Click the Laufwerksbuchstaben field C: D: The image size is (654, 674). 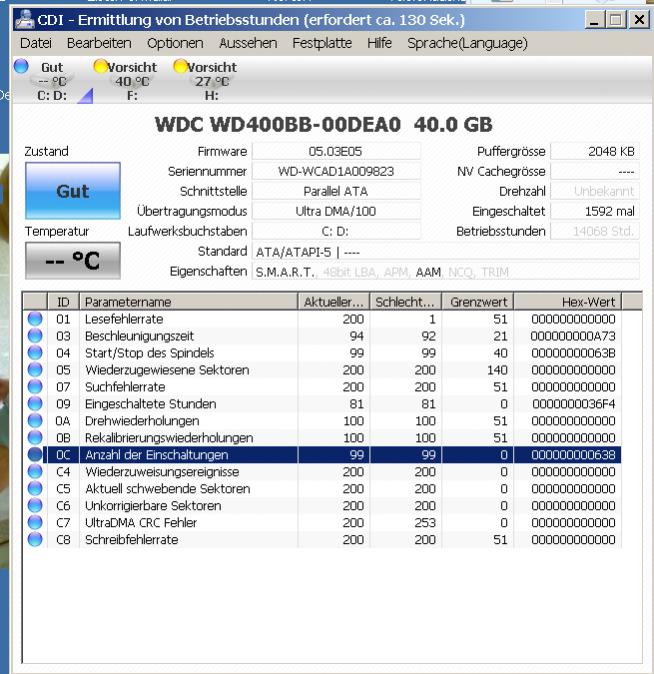tap(336, 231)
